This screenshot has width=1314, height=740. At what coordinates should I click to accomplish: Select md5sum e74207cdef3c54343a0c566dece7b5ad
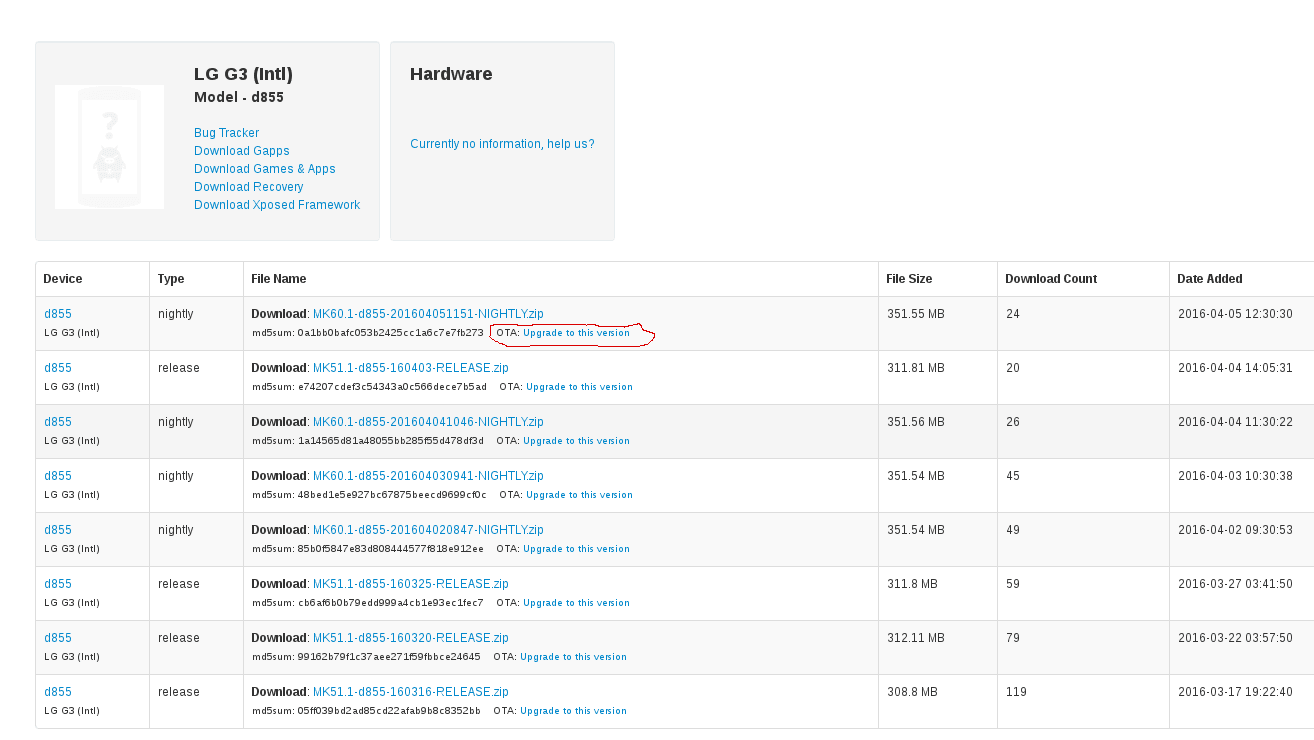[392, 387]
